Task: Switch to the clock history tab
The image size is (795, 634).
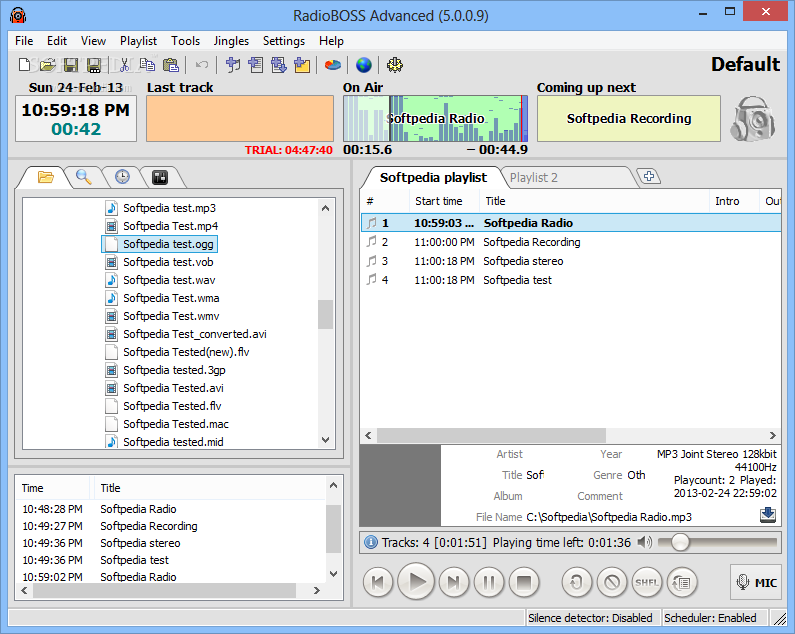Action: 122,177
